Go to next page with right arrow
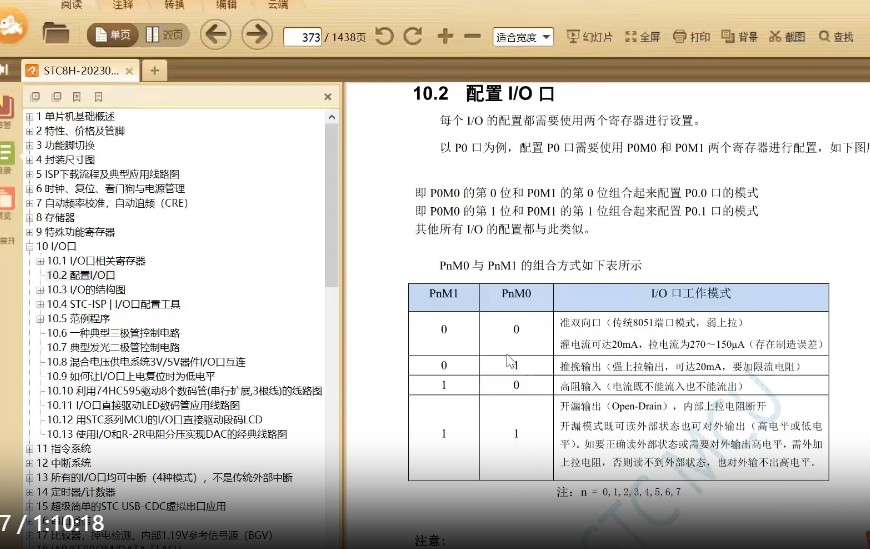Viewport: 870px width, 549px height. click(257, 34)
